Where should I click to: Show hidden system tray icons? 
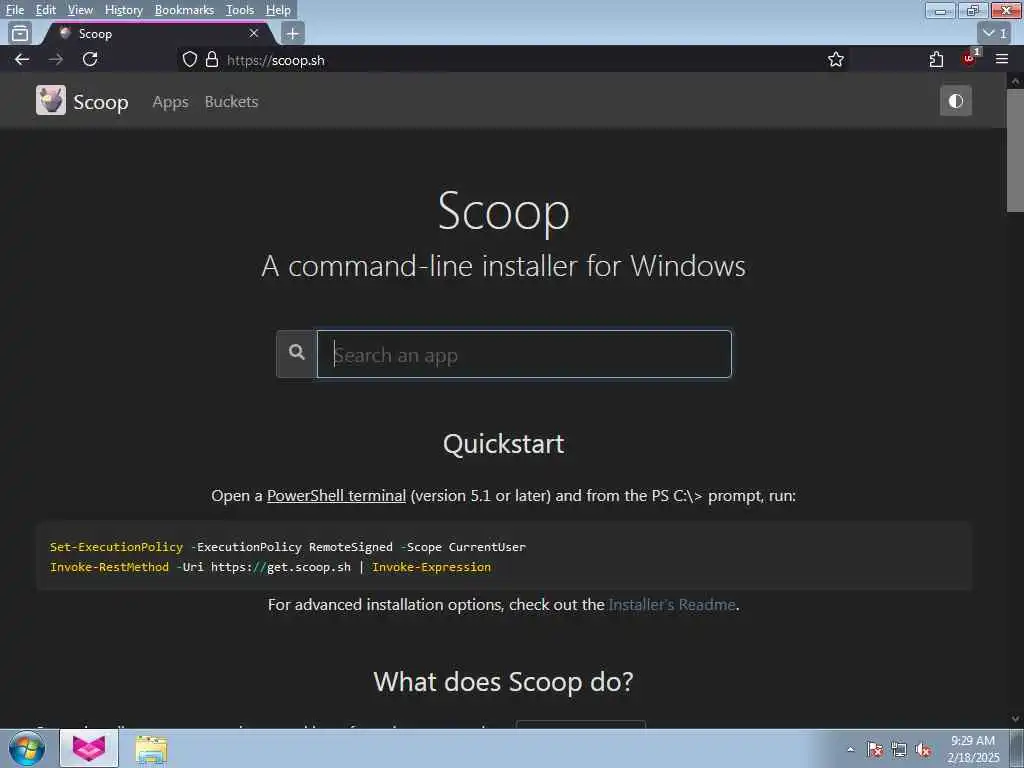tap(850, 750)
